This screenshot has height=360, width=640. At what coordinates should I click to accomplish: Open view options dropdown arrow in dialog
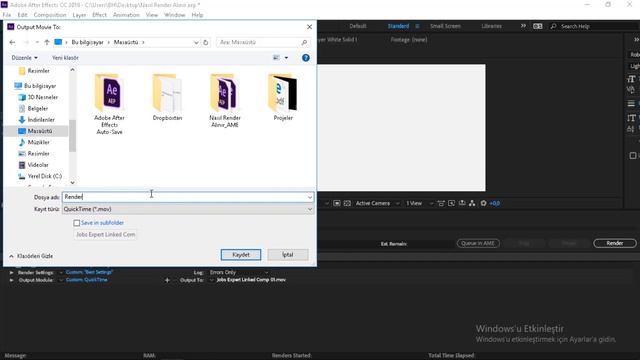coord(286,58)
